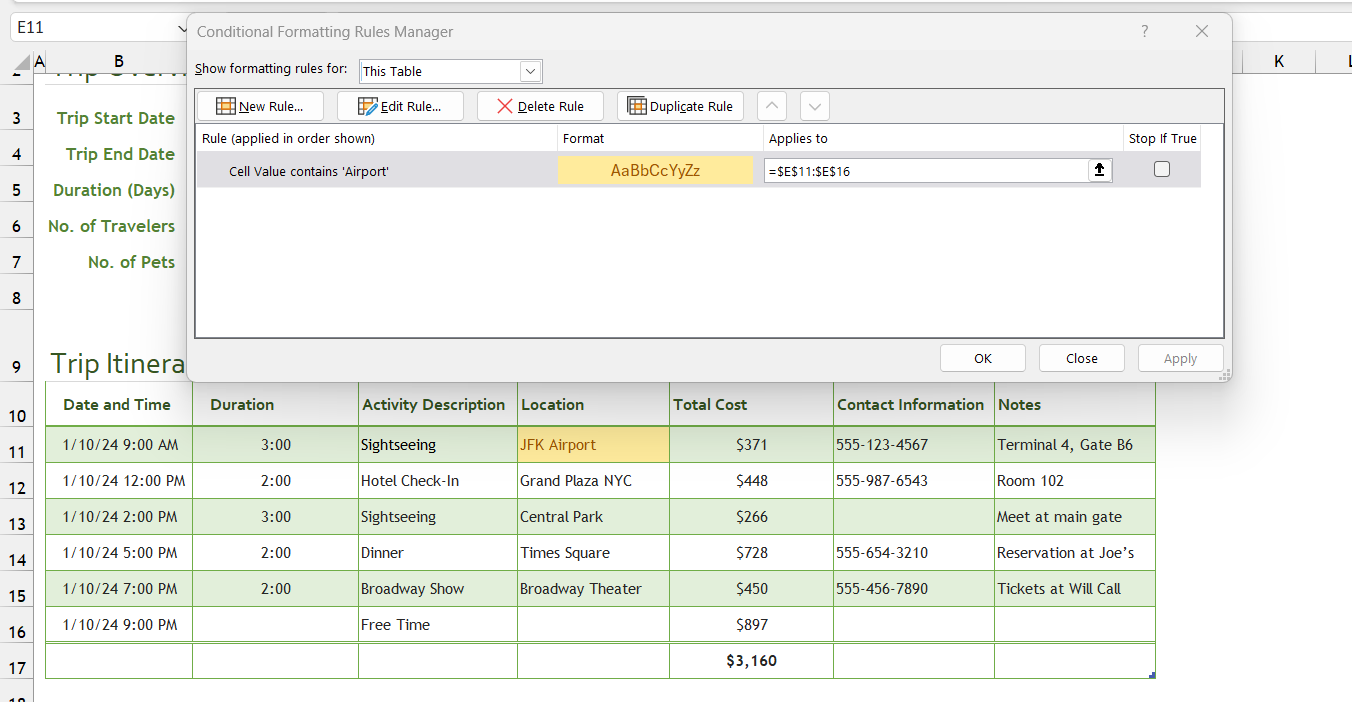Screen dimensions: 1352x702
Task: Click the Applies to range field
Action: point(926,171)
